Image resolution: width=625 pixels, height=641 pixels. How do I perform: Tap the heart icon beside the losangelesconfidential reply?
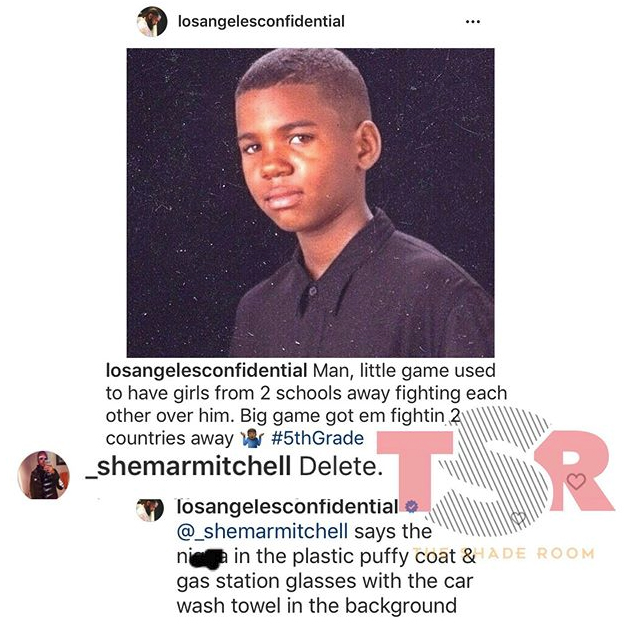518,518
